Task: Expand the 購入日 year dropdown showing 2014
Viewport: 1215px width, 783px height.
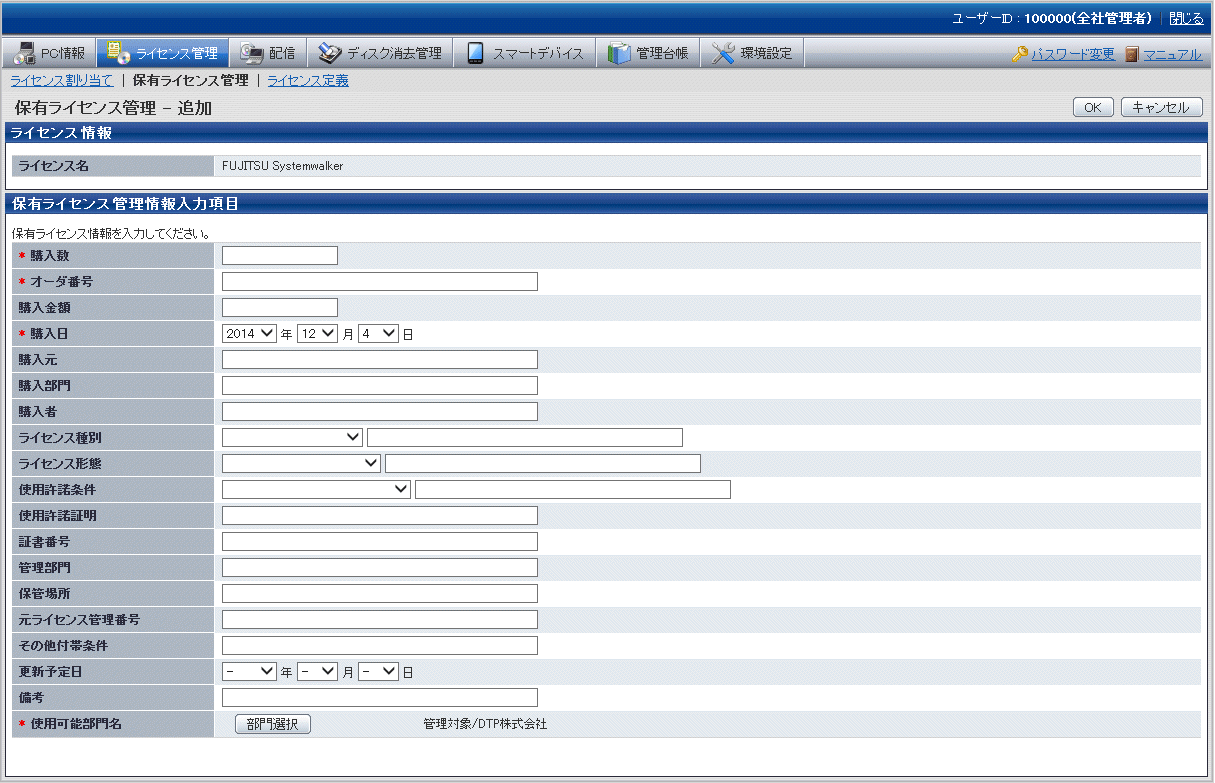Action: point(249,334)
